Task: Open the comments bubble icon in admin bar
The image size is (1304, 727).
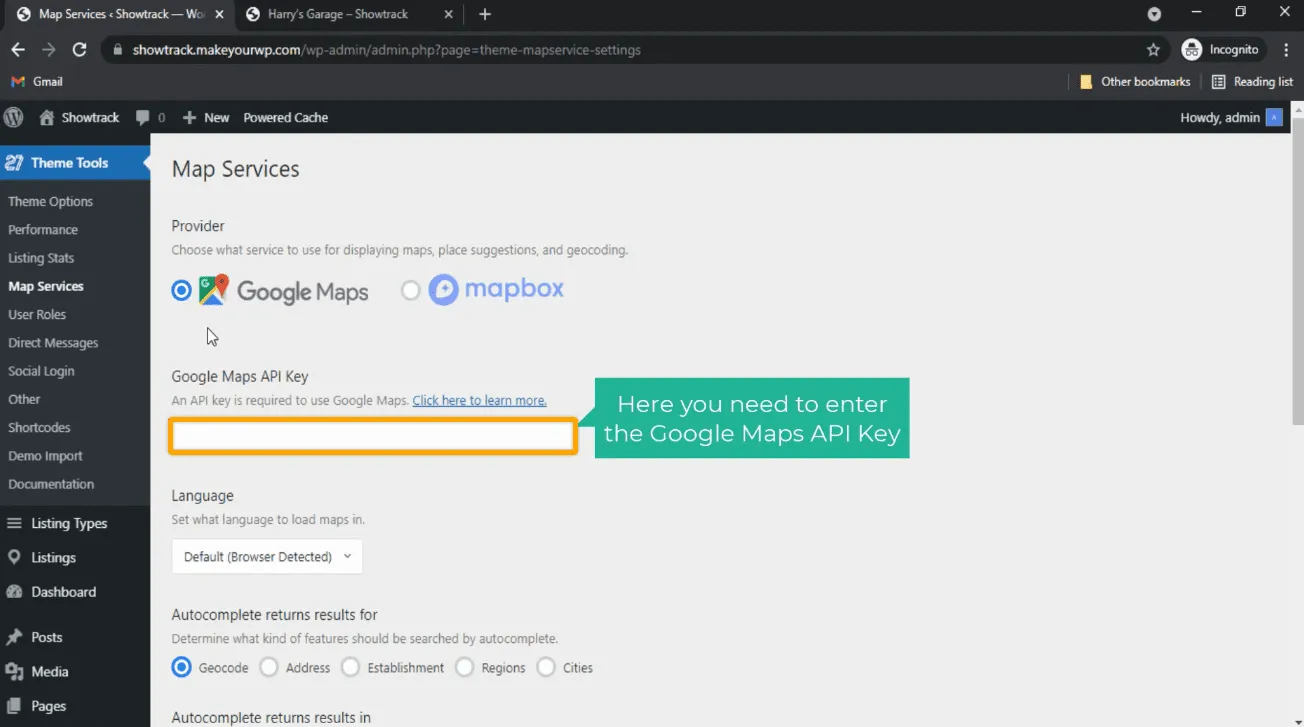Action: (143, 118)
